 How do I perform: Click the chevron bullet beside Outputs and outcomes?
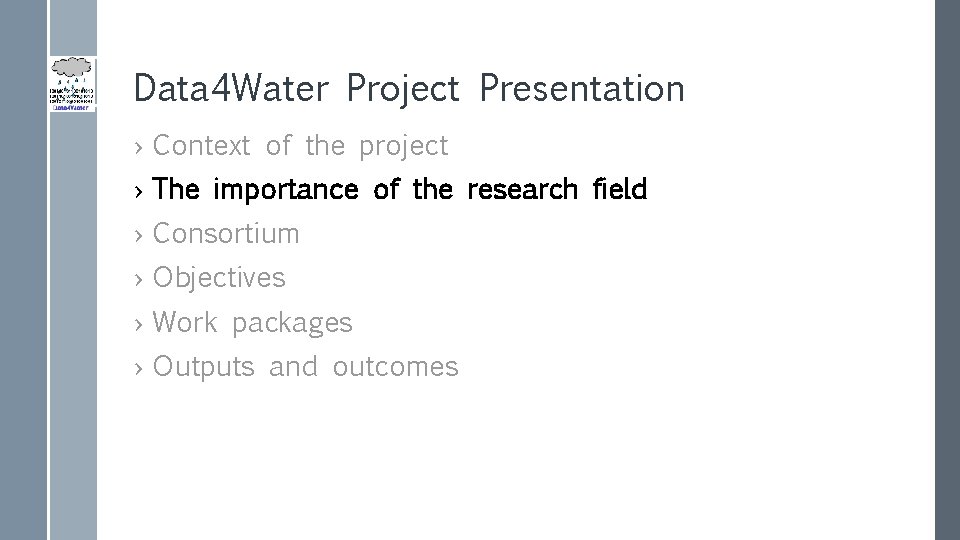tap(139, 368)
